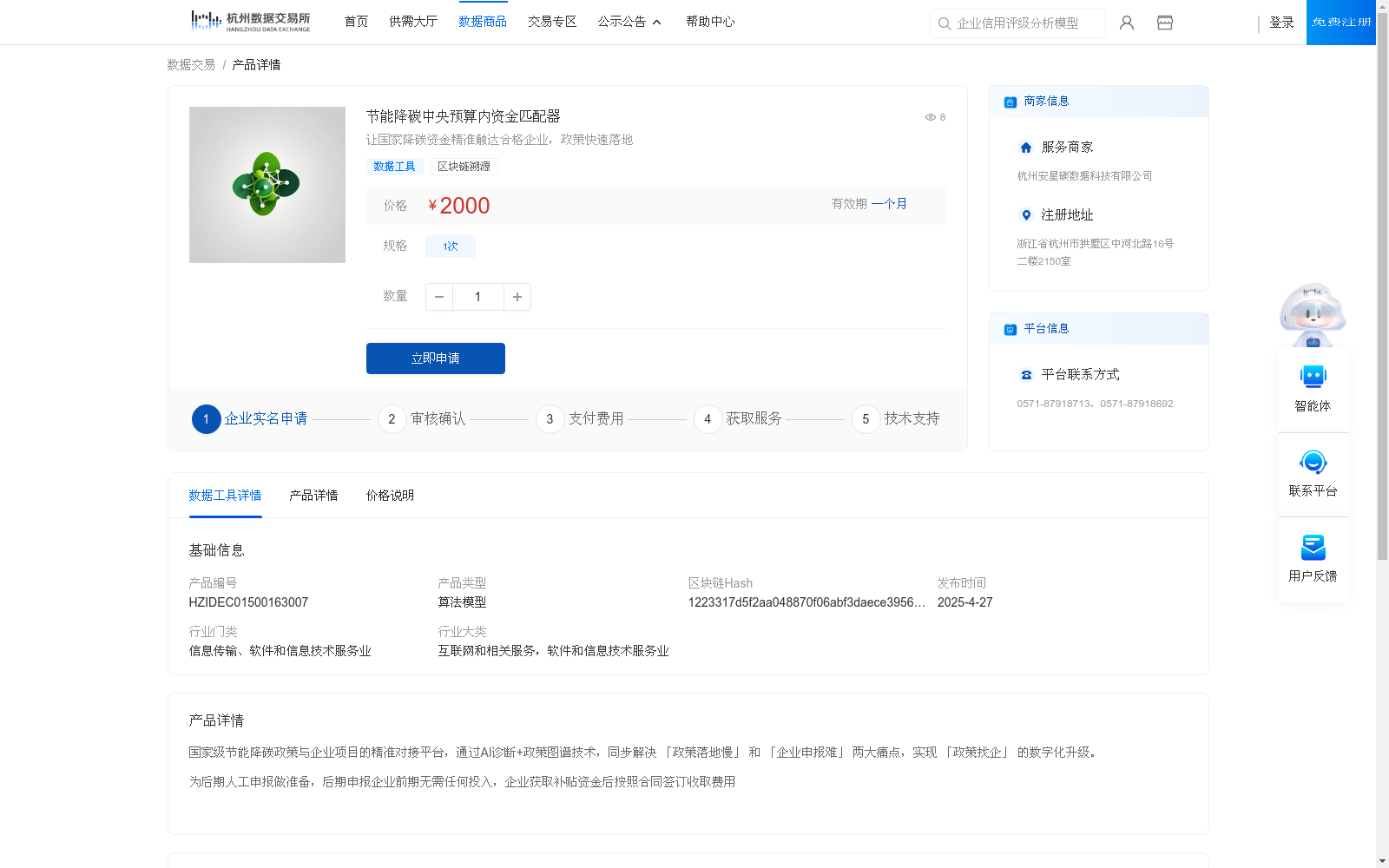The image size is (1389, 868).
Task: Click the Hangzhou Data Exchange logo
Action: [250, 22]
